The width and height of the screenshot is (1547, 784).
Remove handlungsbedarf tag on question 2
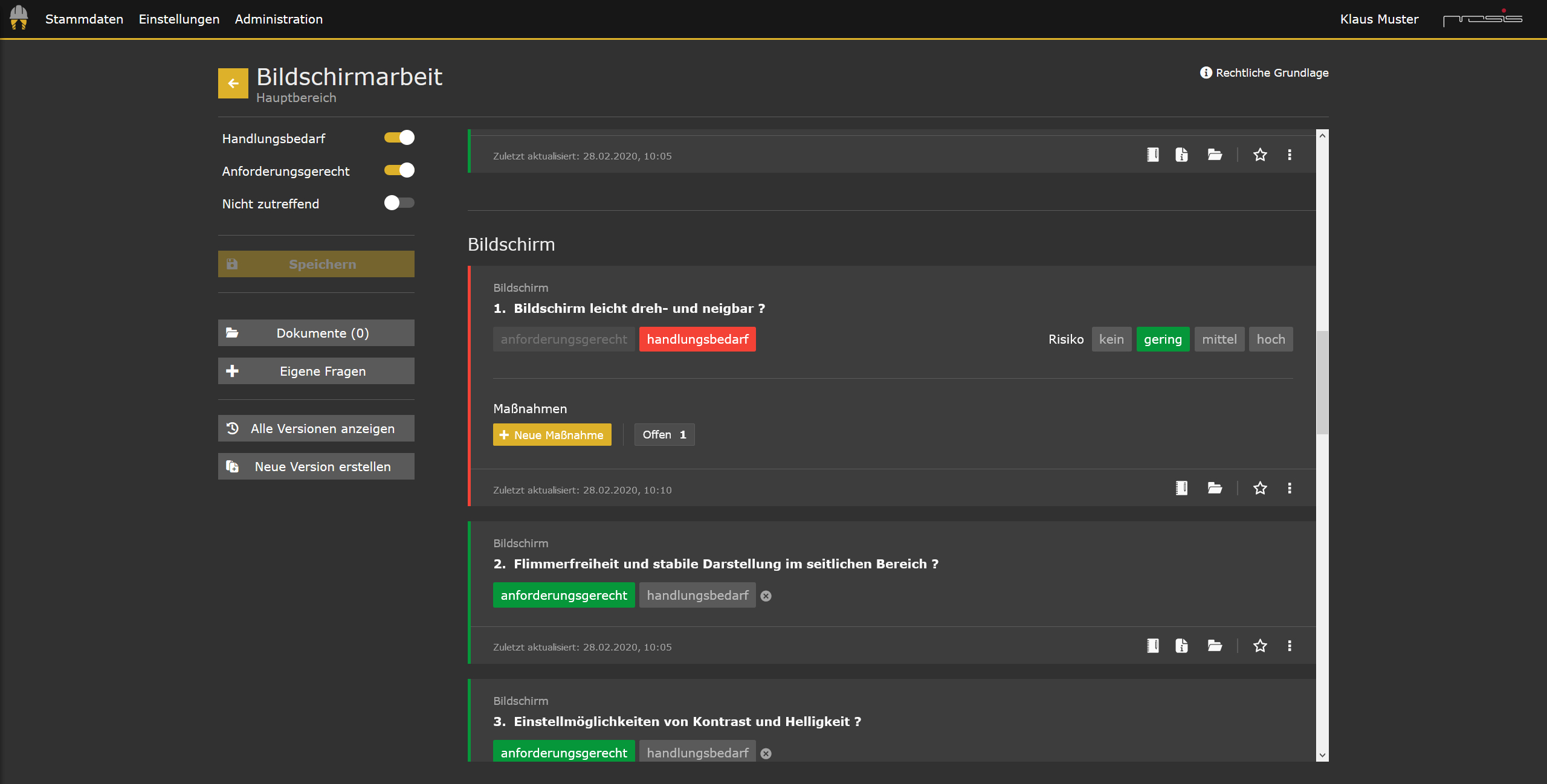pyautogui.click(x=766, y=597)
